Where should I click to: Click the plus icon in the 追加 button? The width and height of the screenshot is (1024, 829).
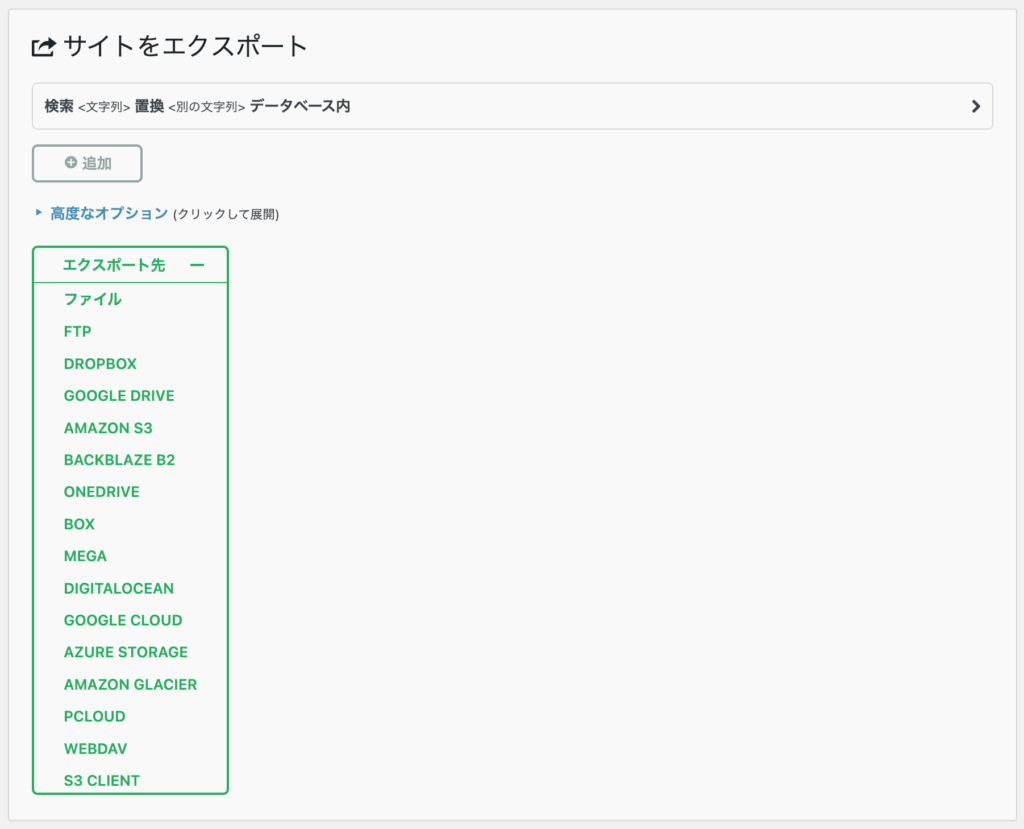pyautogui.click(x=70, y=163)
